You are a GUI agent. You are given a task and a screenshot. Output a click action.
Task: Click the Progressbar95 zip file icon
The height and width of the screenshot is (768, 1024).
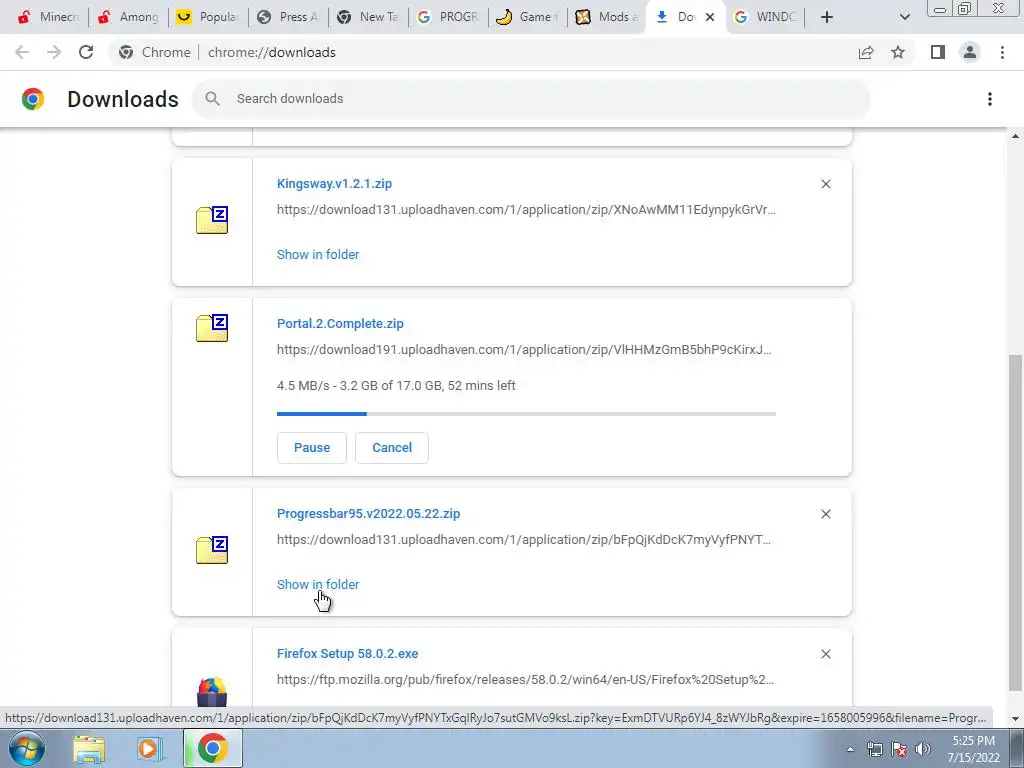coord(212,550)
